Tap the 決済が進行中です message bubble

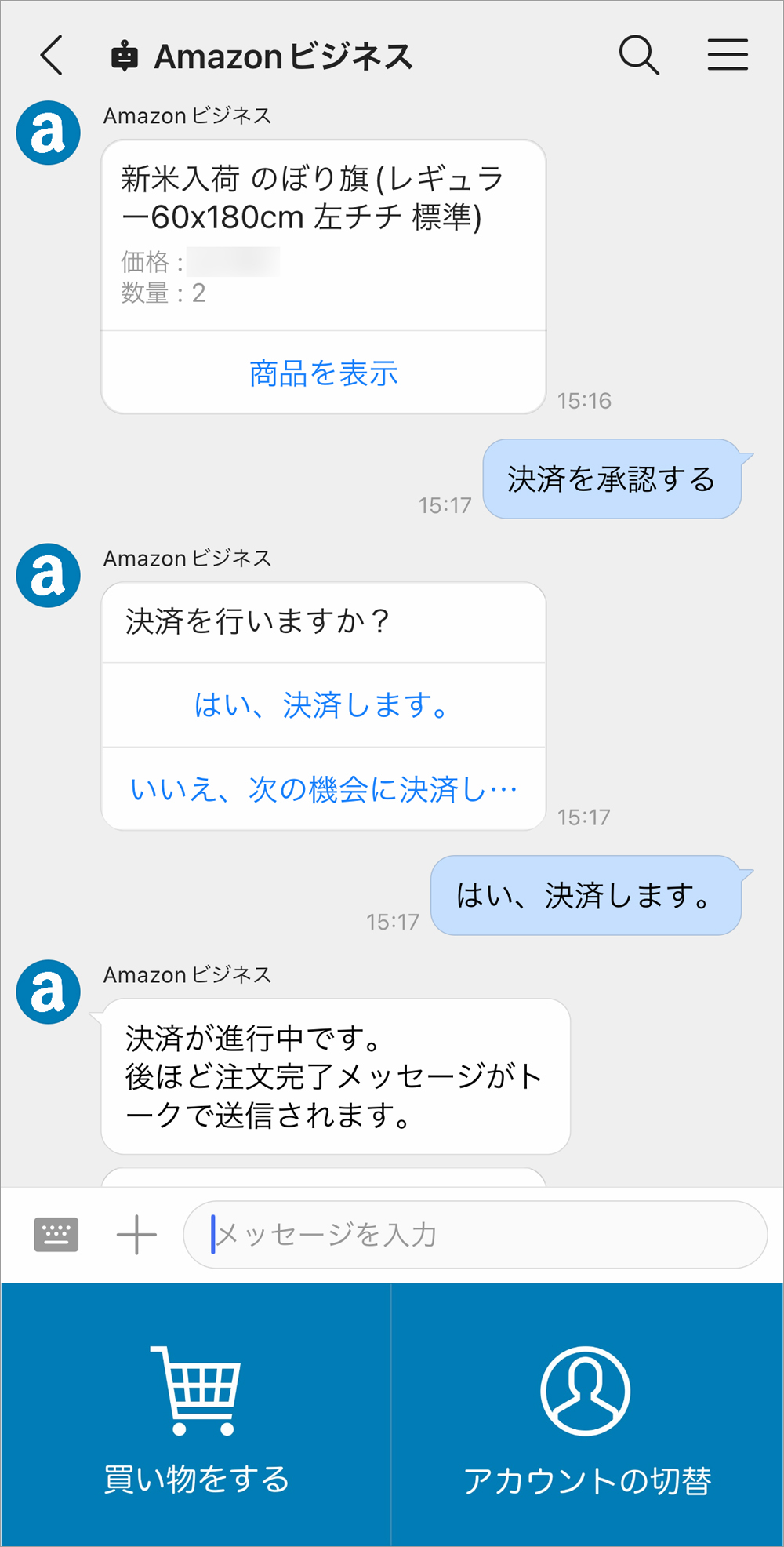[335, 1076]
